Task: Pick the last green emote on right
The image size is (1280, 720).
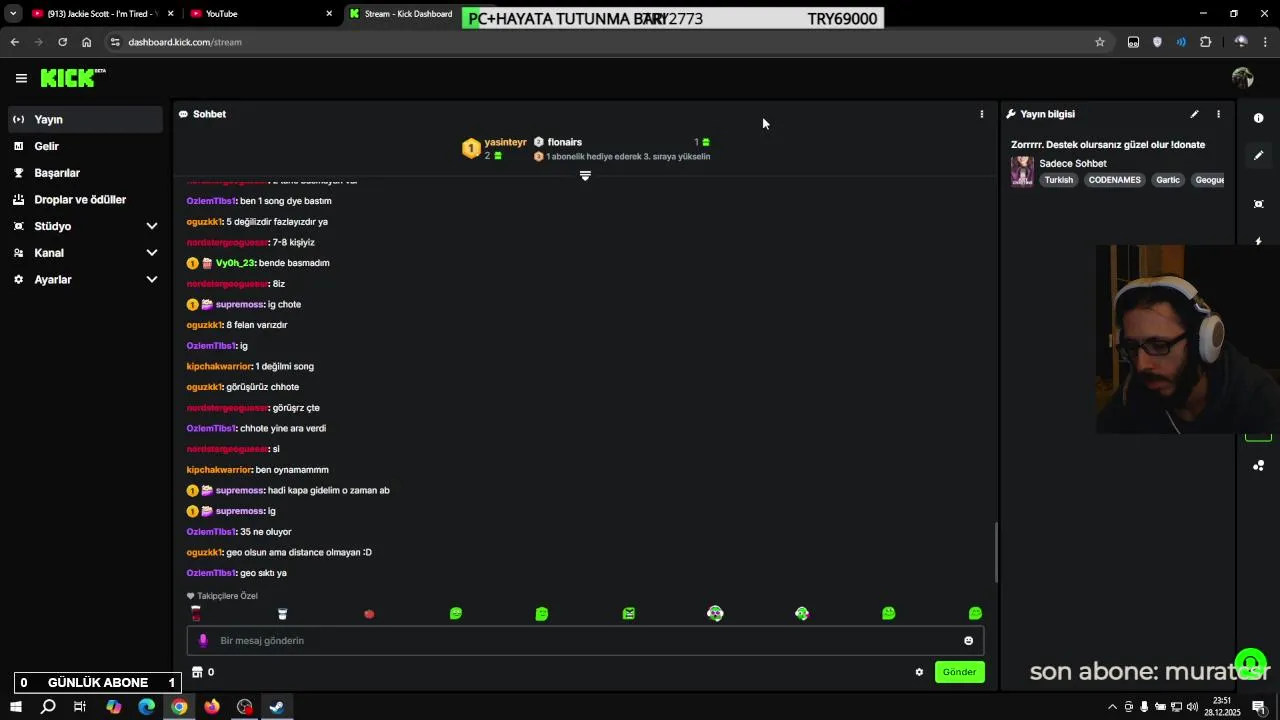Action: (975, 614)
